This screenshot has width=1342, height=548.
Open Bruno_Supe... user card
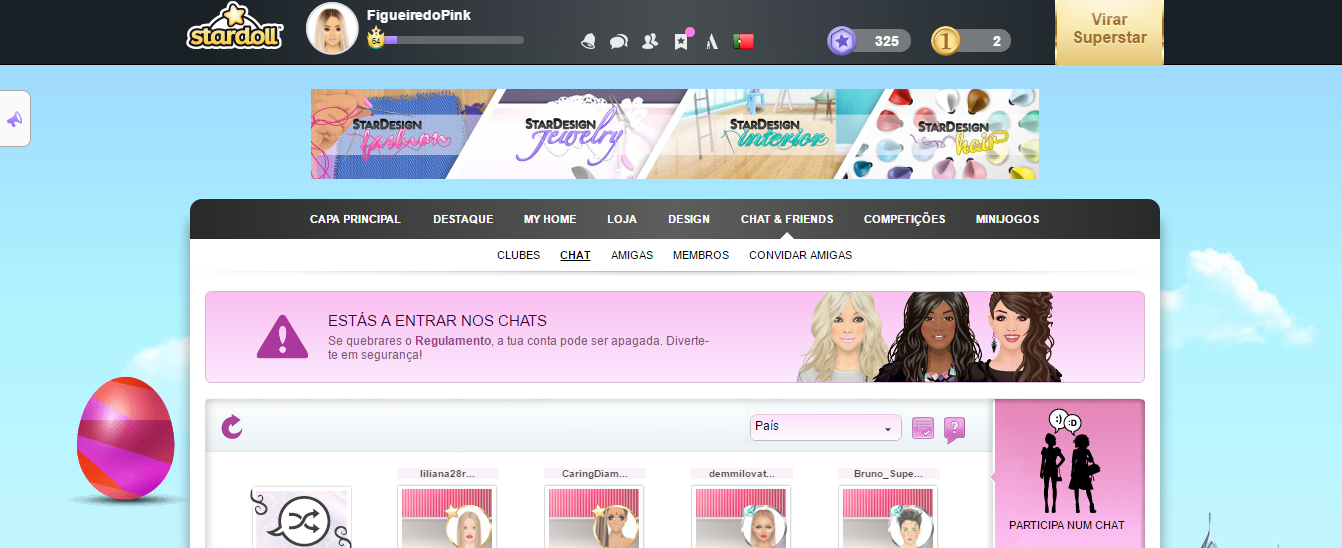[888, 508]
